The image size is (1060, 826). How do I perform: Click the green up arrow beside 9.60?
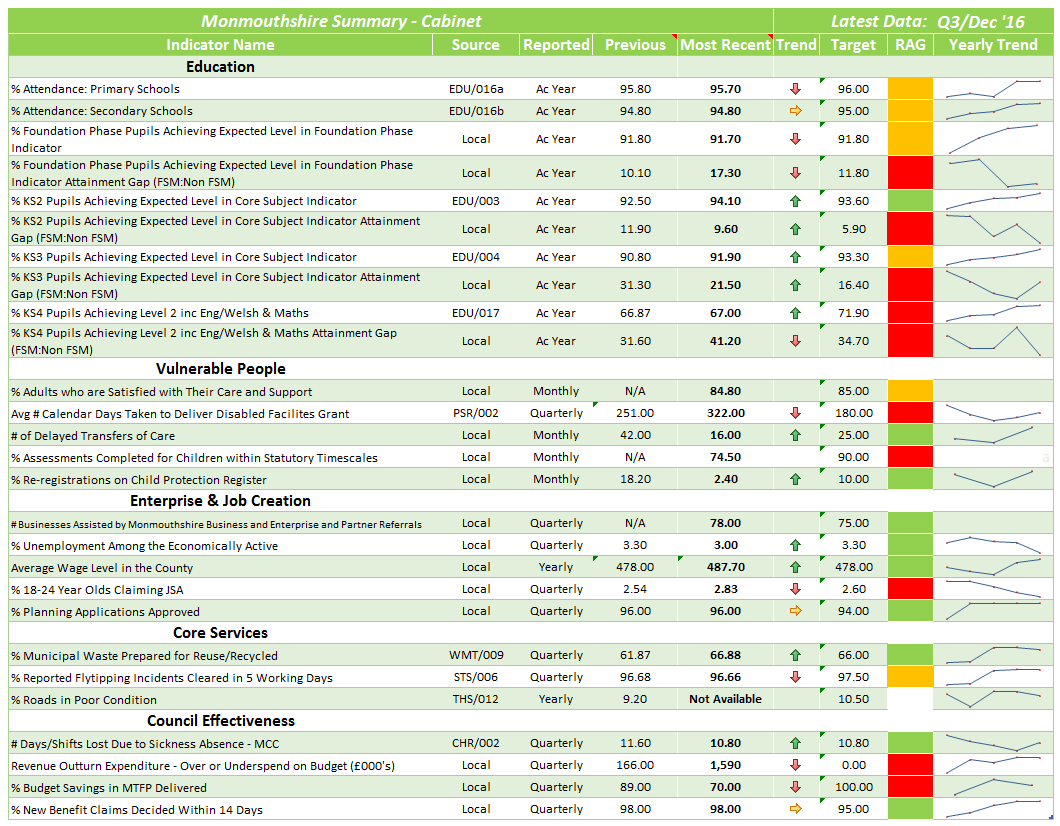(x=796, y=229)
